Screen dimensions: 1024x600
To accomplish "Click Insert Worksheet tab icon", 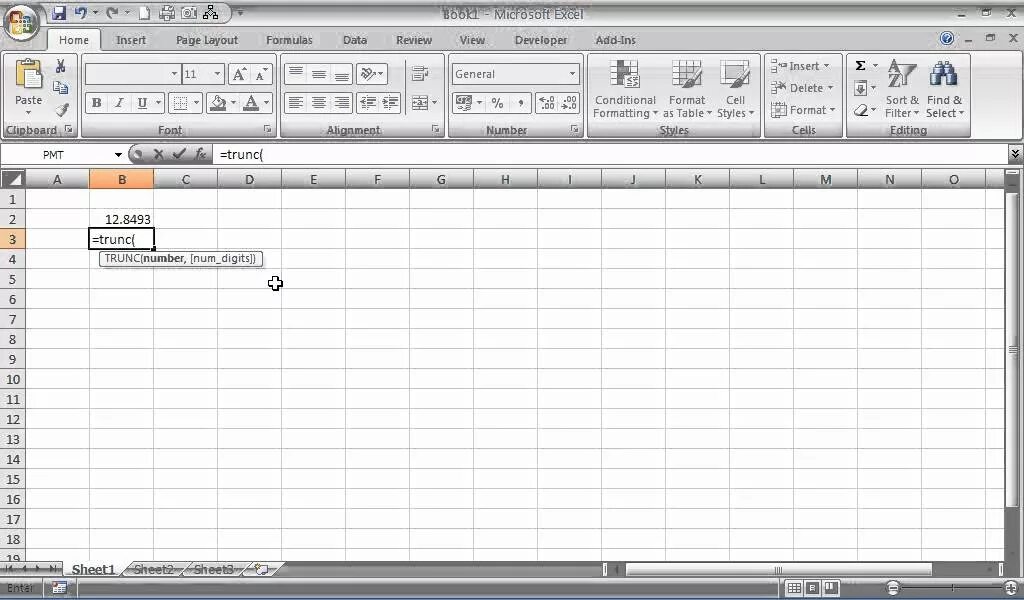I will 262,569.
